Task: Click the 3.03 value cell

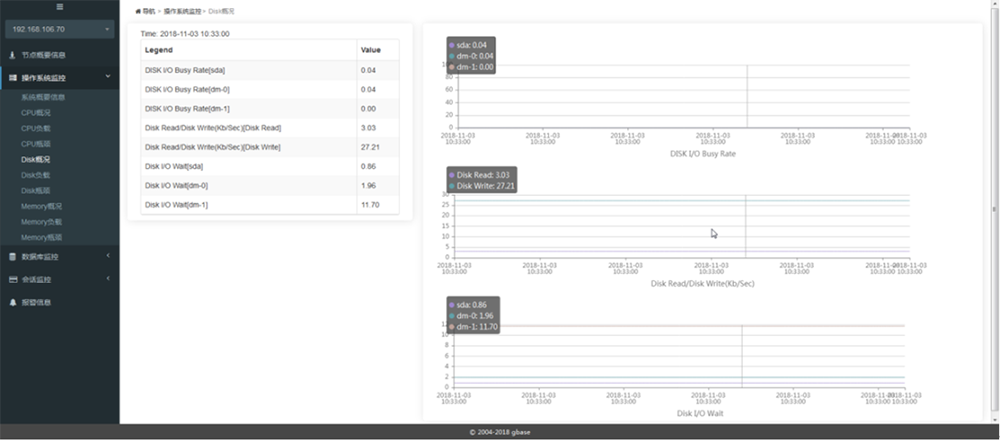Action: 378,128
